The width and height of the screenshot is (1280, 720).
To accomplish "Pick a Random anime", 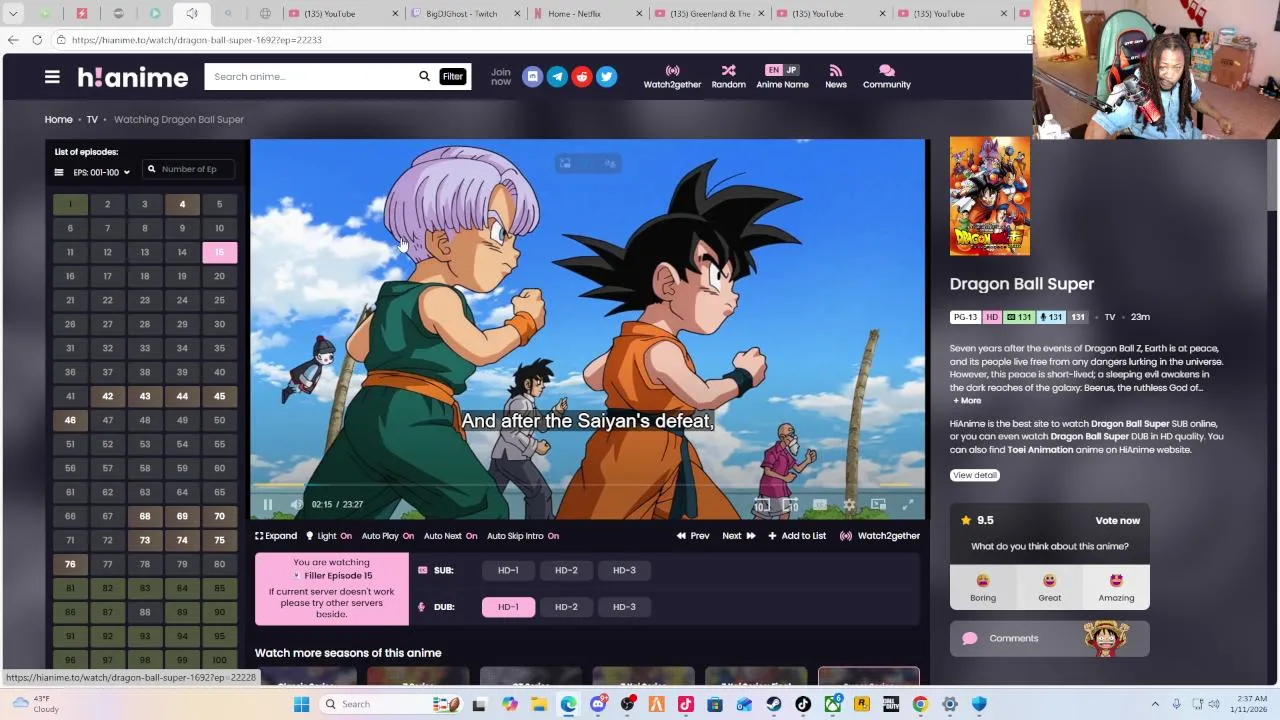I will click(x=728, y=77).
